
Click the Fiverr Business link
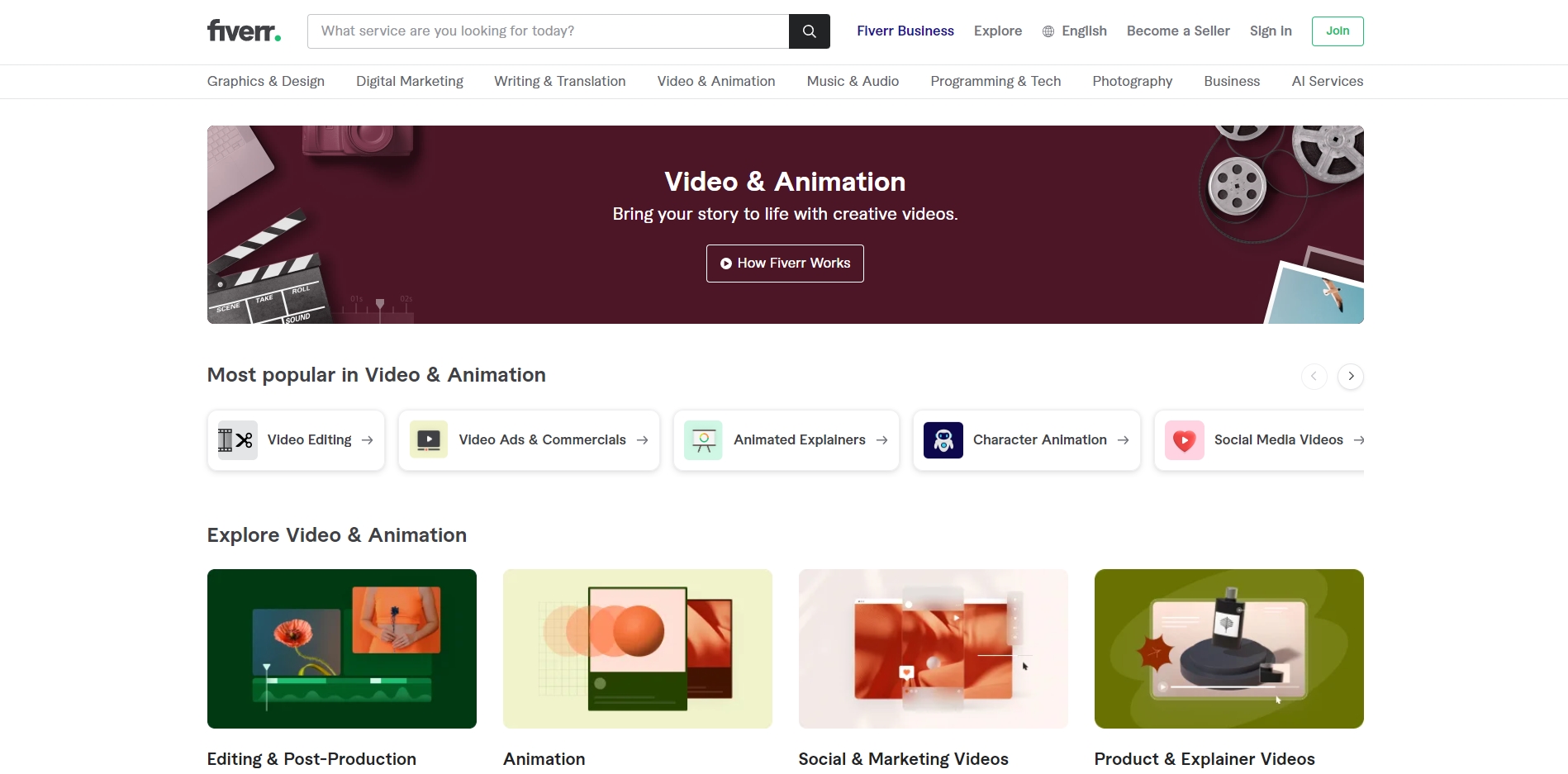(x=905, y=31)
